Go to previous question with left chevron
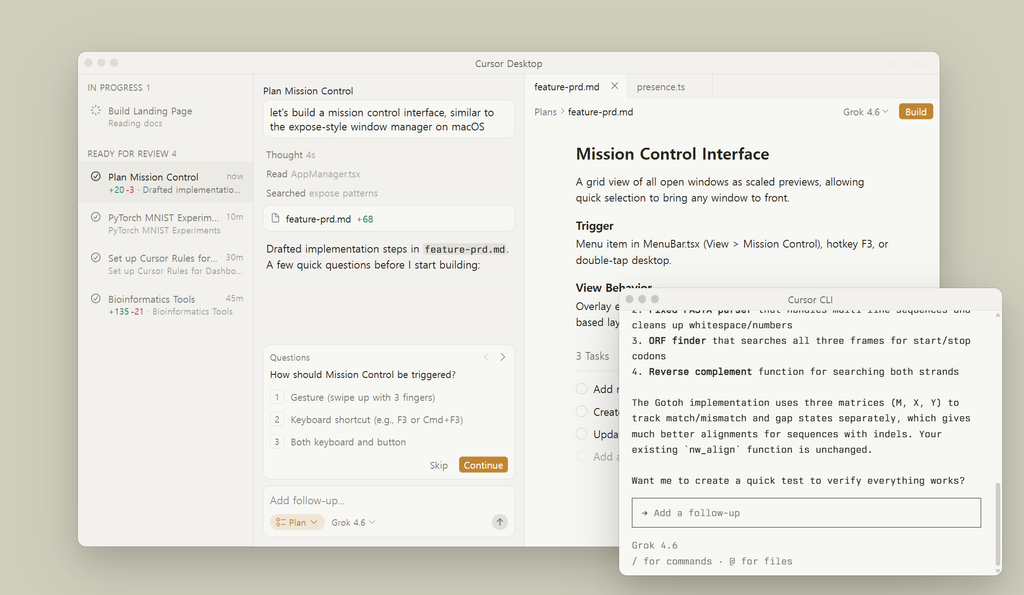1024x595 pixels. (486, 357)
